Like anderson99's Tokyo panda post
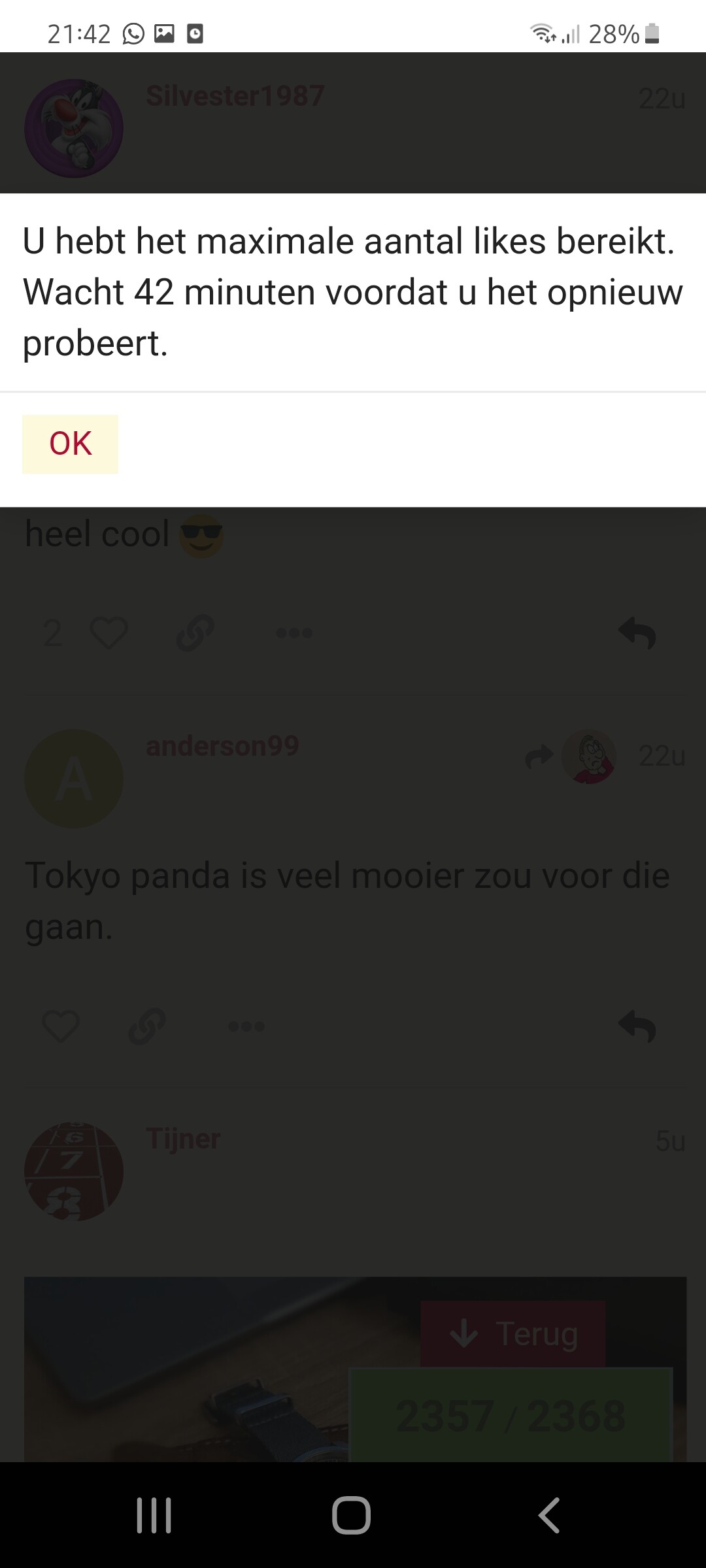This screenshot has height=1568, width=706. 61,1026
